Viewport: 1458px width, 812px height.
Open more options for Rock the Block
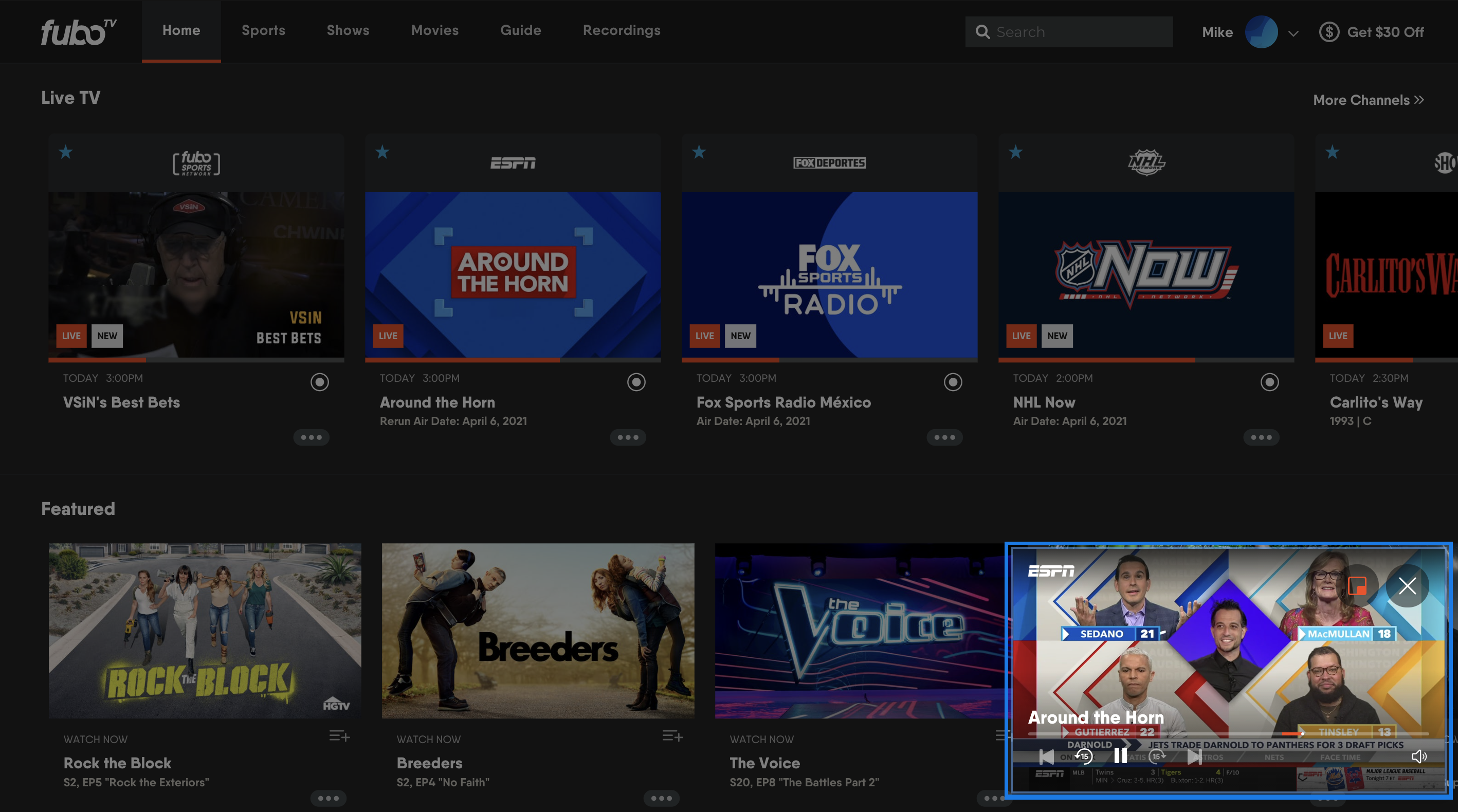[x=329, y=799]
